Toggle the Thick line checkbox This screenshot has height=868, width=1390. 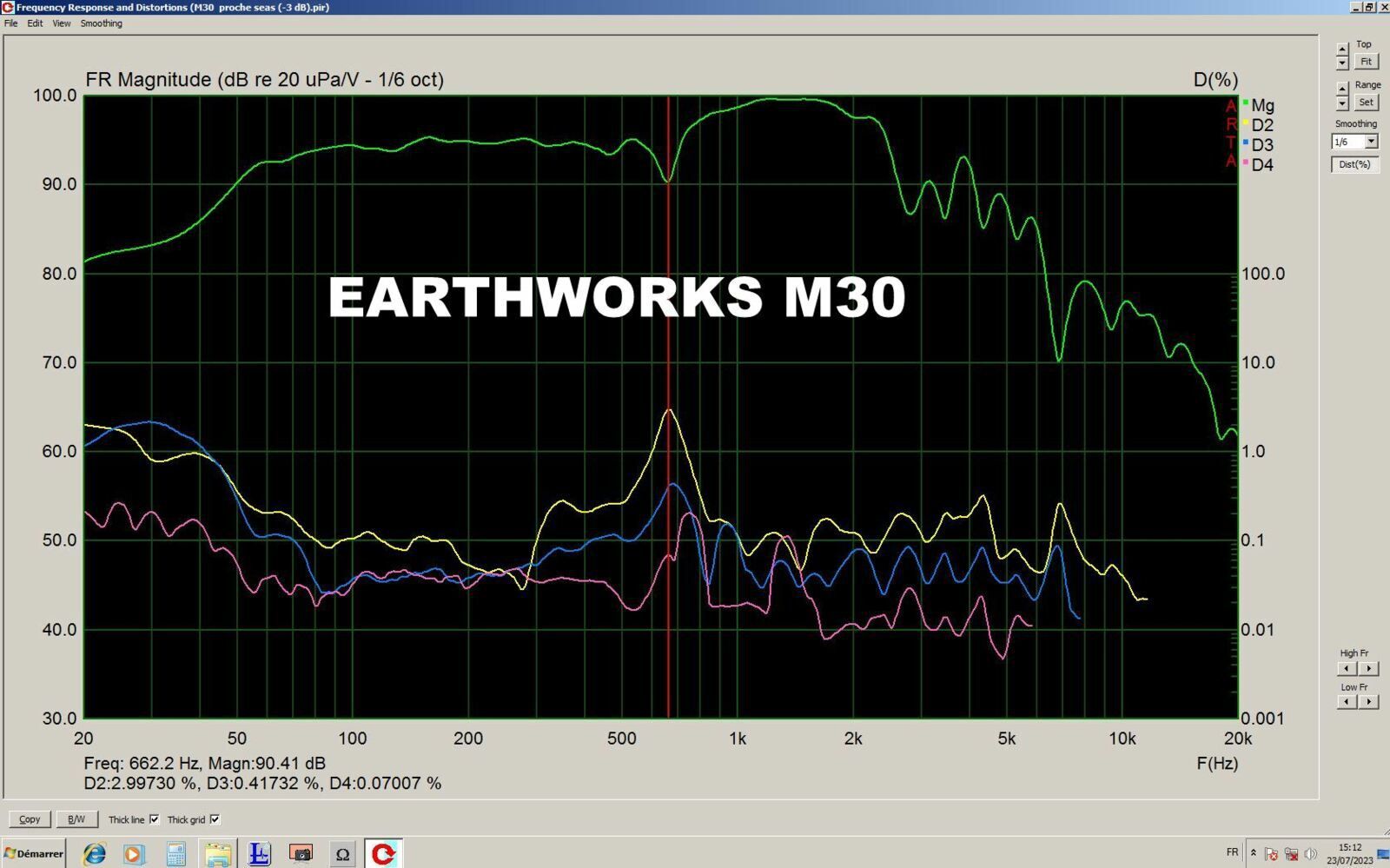pos(155,819)
